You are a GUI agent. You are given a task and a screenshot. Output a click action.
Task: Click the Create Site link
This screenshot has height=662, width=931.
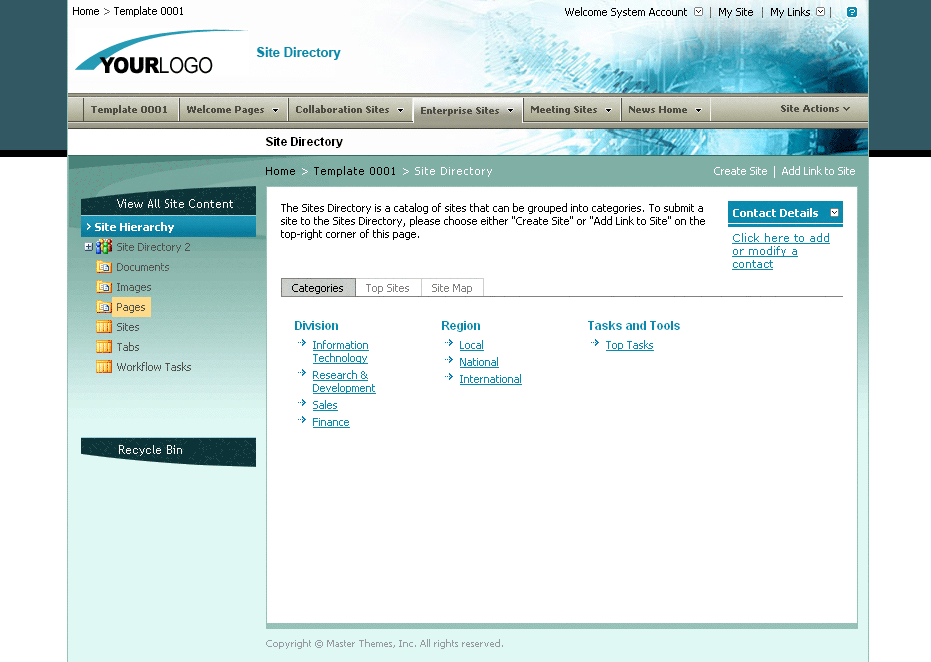tap(740, 171)
